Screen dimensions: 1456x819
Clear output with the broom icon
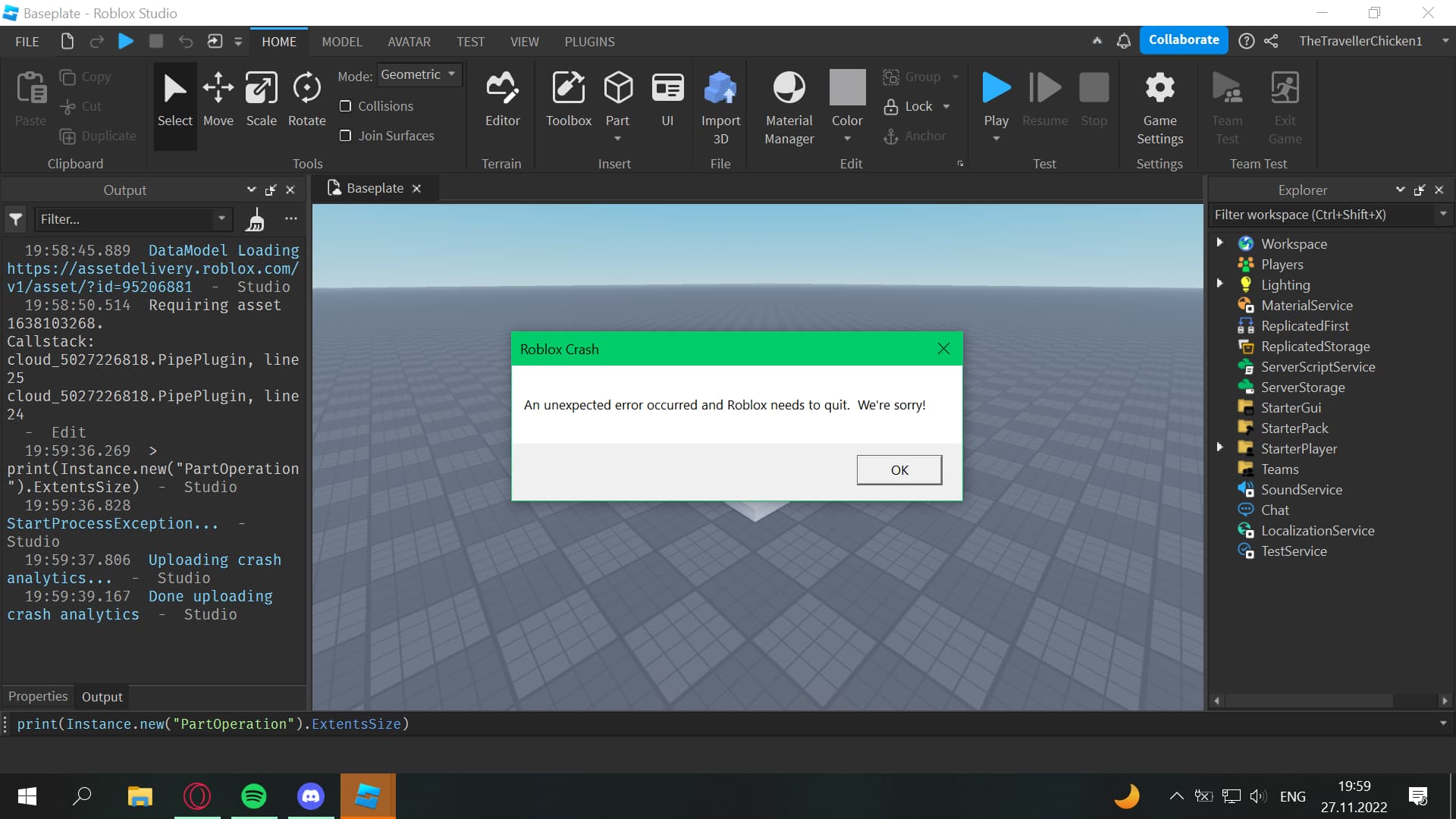click(x=256, y=220)
